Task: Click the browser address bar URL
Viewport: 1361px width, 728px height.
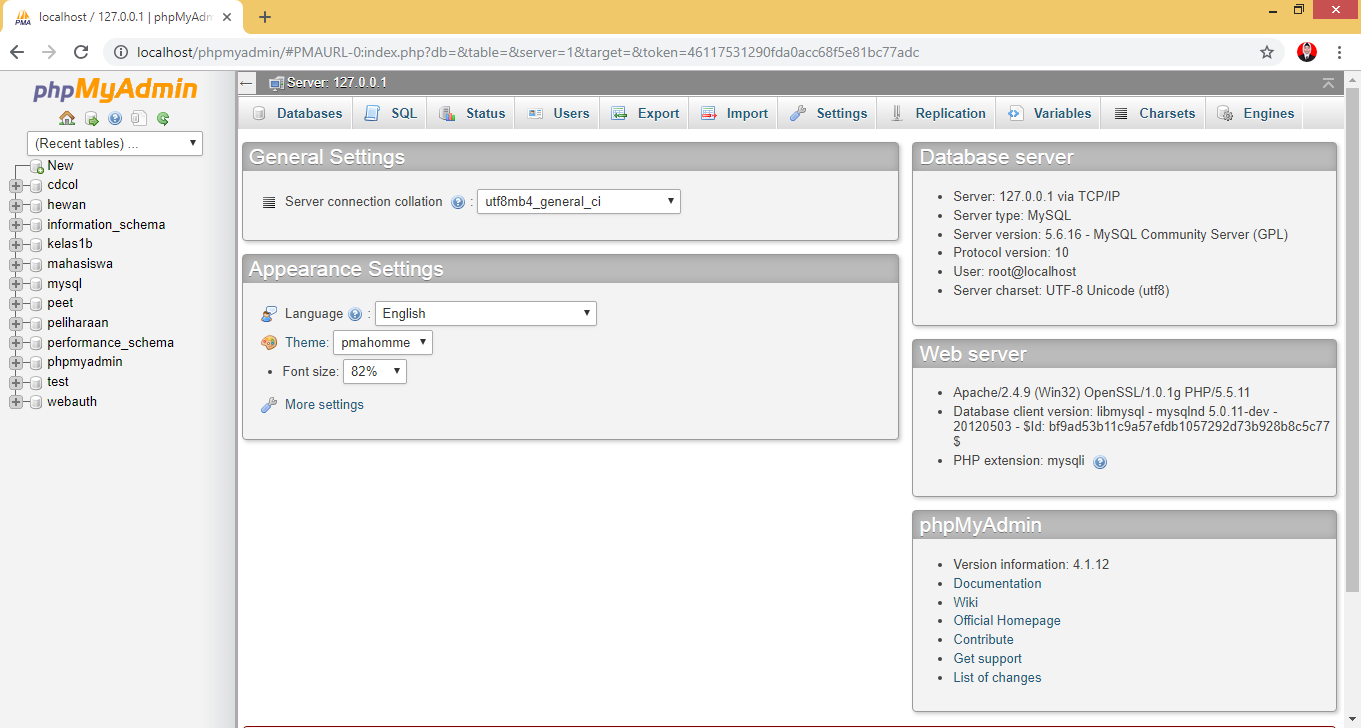Action: 528,52
